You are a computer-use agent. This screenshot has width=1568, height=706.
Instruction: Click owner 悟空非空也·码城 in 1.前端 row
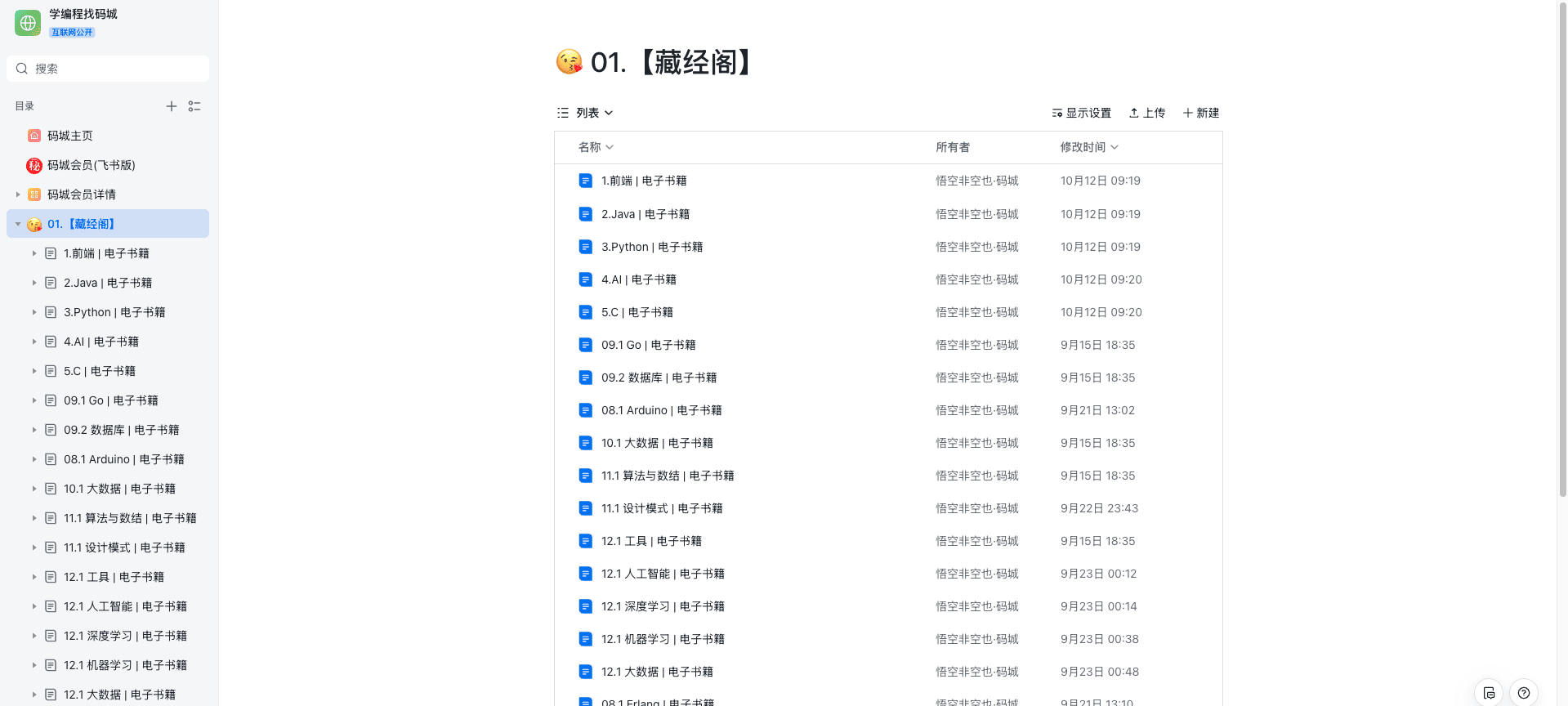pyautogui.click(x=977, y=181)
